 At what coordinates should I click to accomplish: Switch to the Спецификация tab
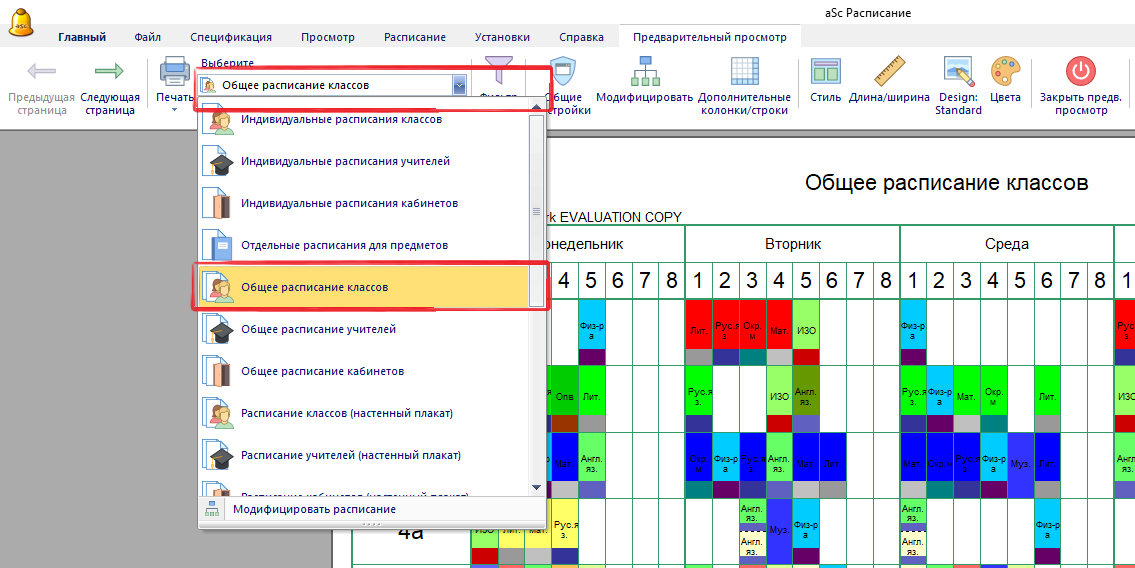tap(231, 37)
